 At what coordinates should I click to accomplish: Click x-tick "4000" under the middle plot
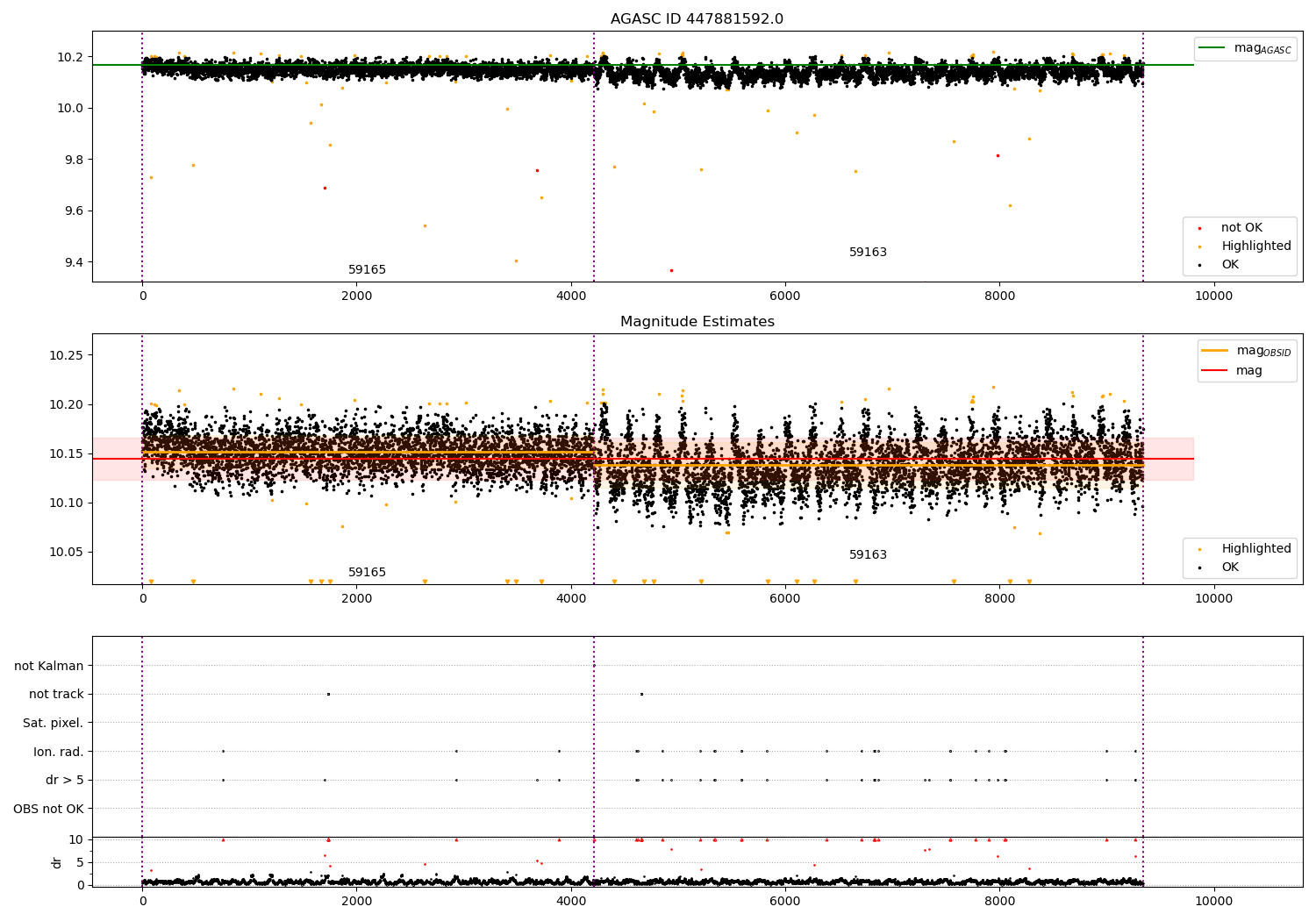click(571, 599)
